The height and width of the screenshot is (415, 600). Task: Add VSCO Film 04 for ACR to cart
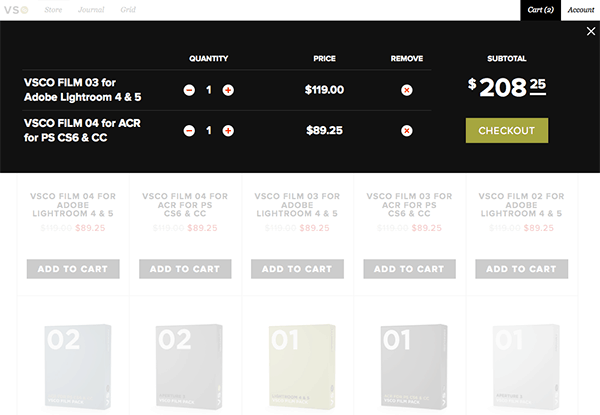(185, 269)
